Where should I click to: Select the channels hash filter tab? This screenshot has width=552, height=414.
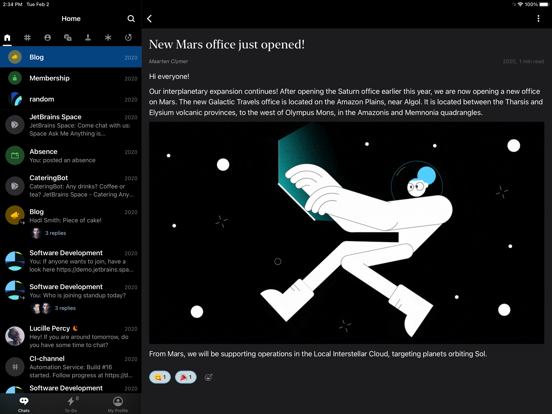coord(27,37)
